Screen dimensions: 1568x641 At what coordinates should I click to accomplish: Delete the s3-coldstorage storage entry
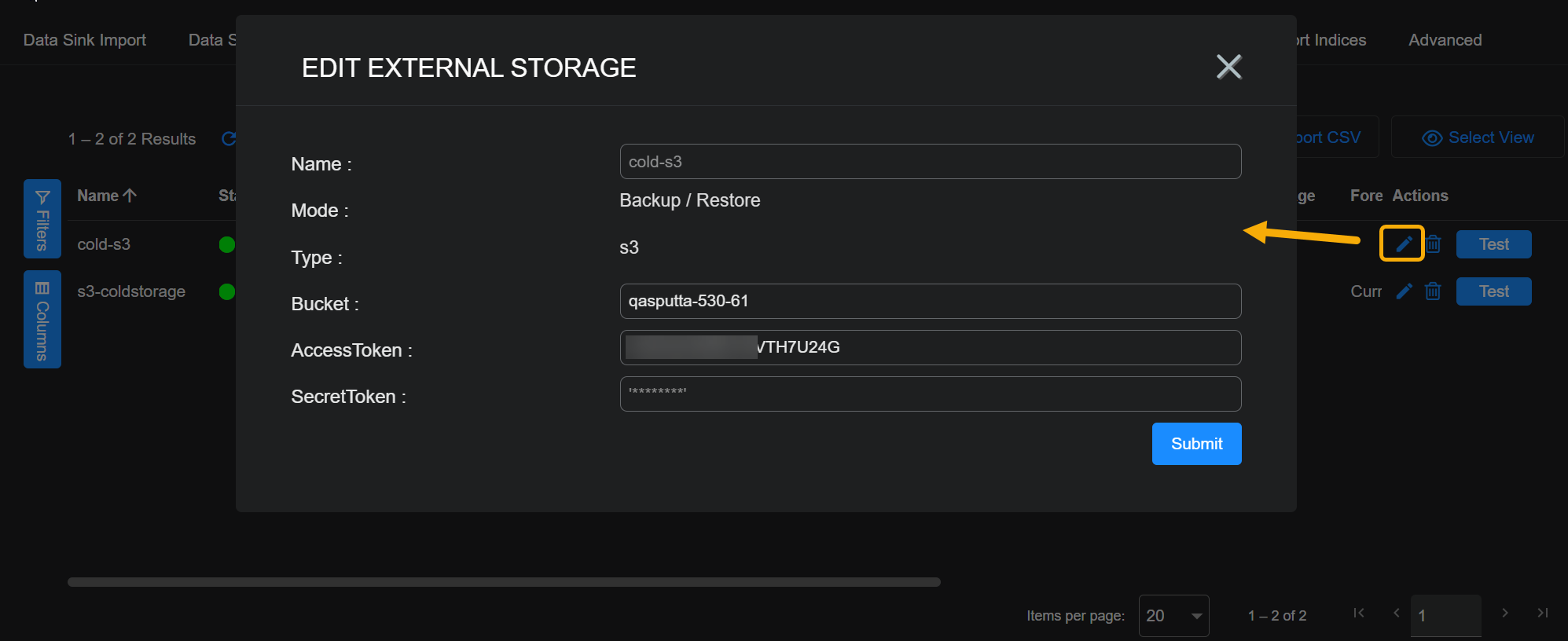pos(1433,291)
